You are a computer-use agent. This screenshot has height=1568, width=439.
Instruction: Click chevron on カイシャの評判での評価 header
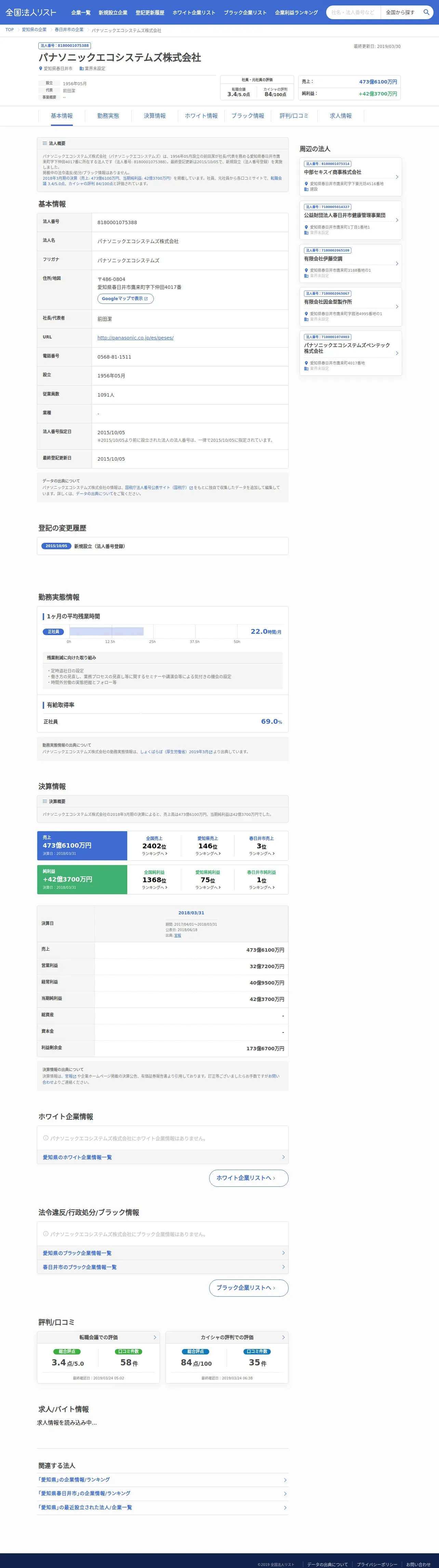click(283, 1337)
